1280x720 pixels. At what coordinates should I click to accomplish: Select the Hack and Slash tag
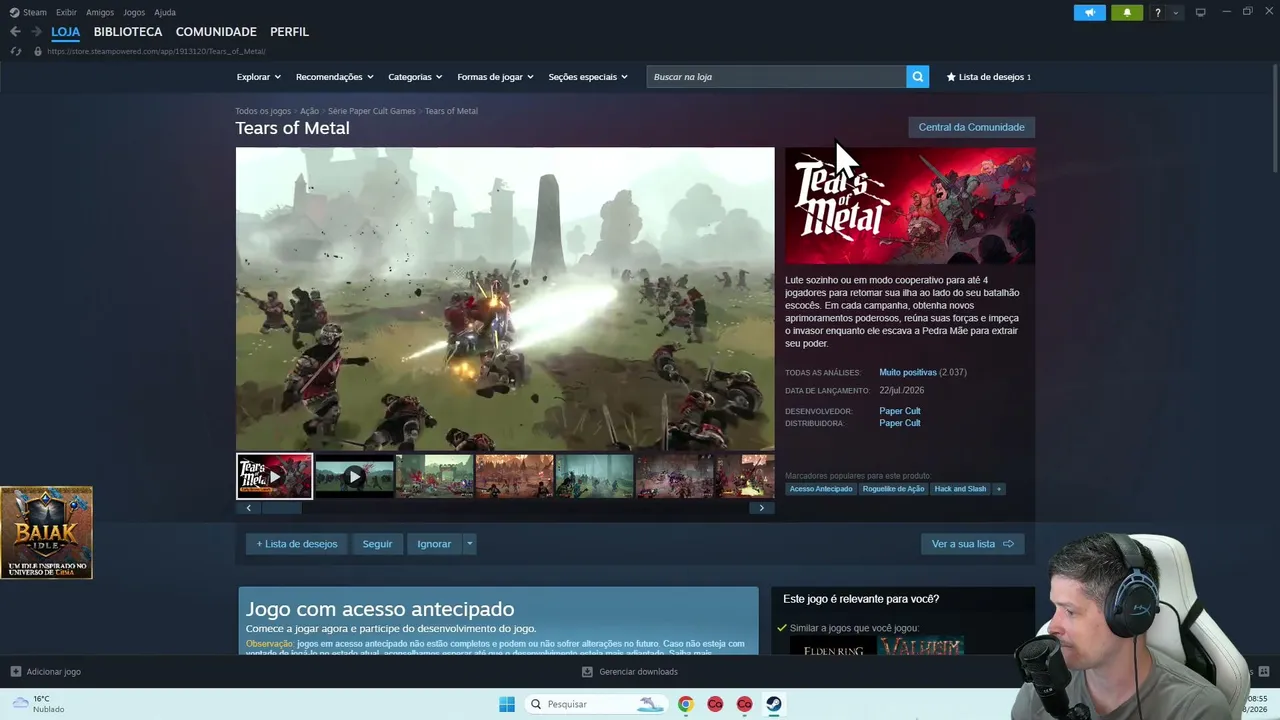pos(960,489)
